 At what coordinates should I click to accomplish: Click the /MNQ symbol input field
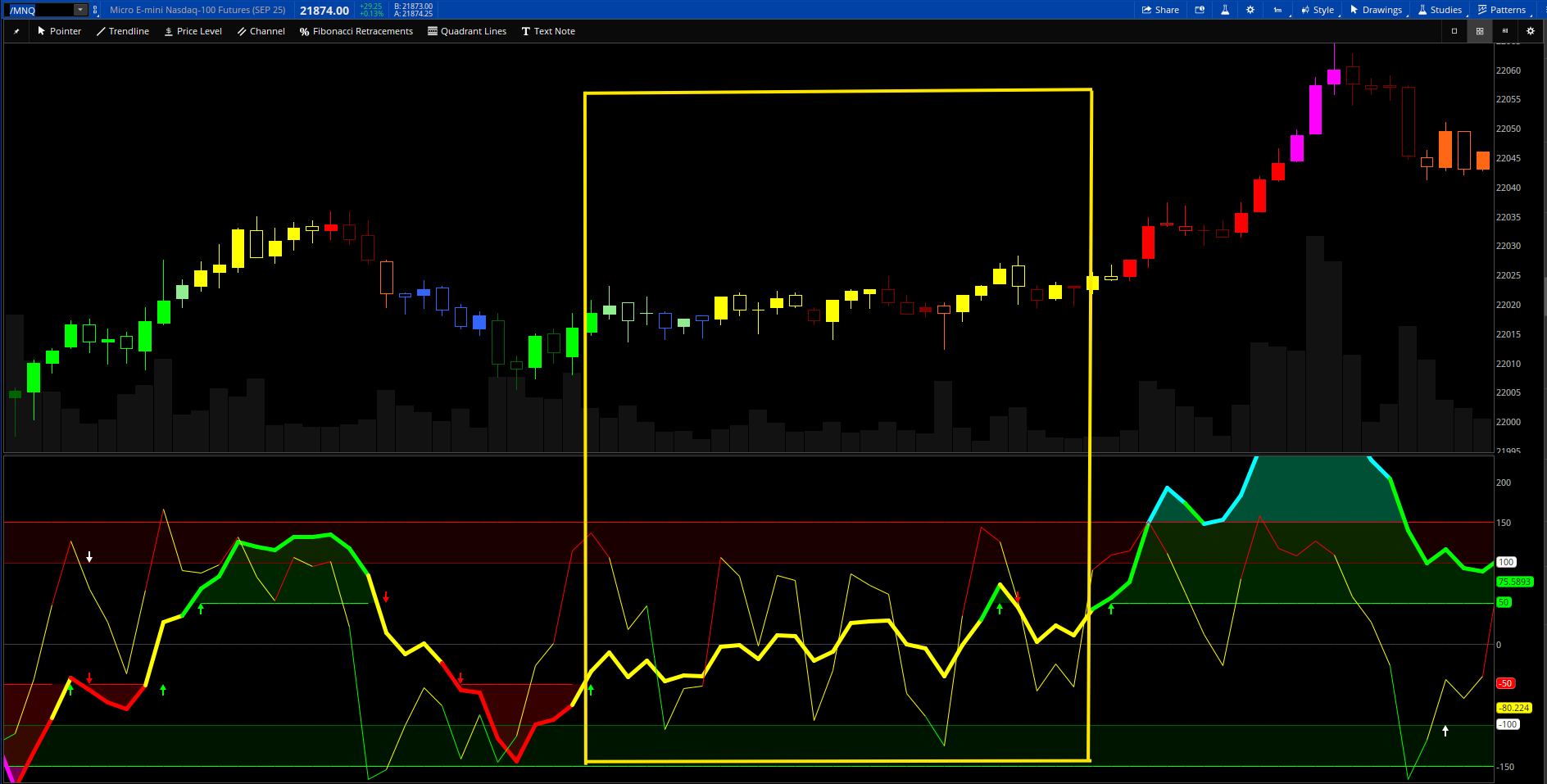(39, 10)
